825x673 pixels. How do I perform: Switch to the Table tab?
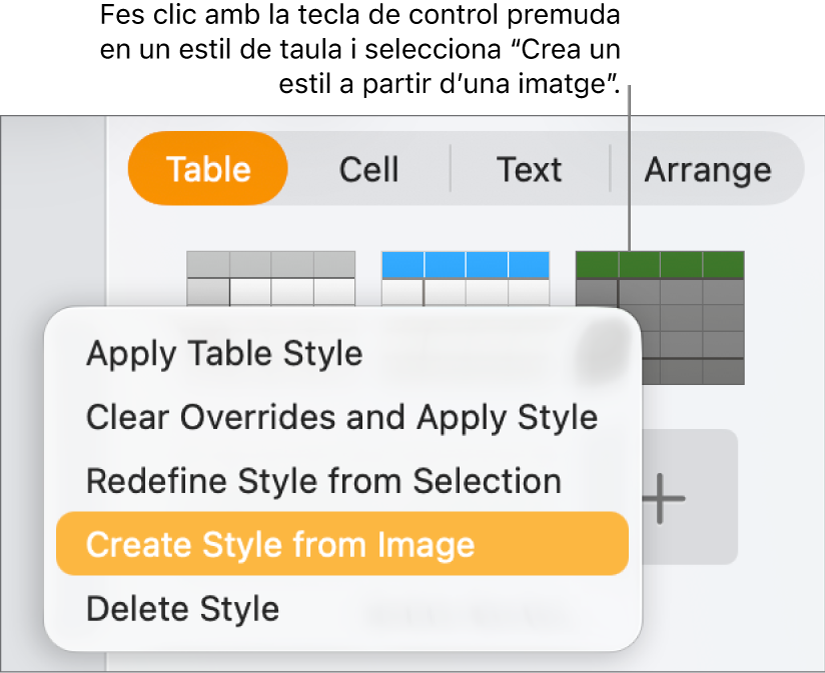click(x=208, y=169)
